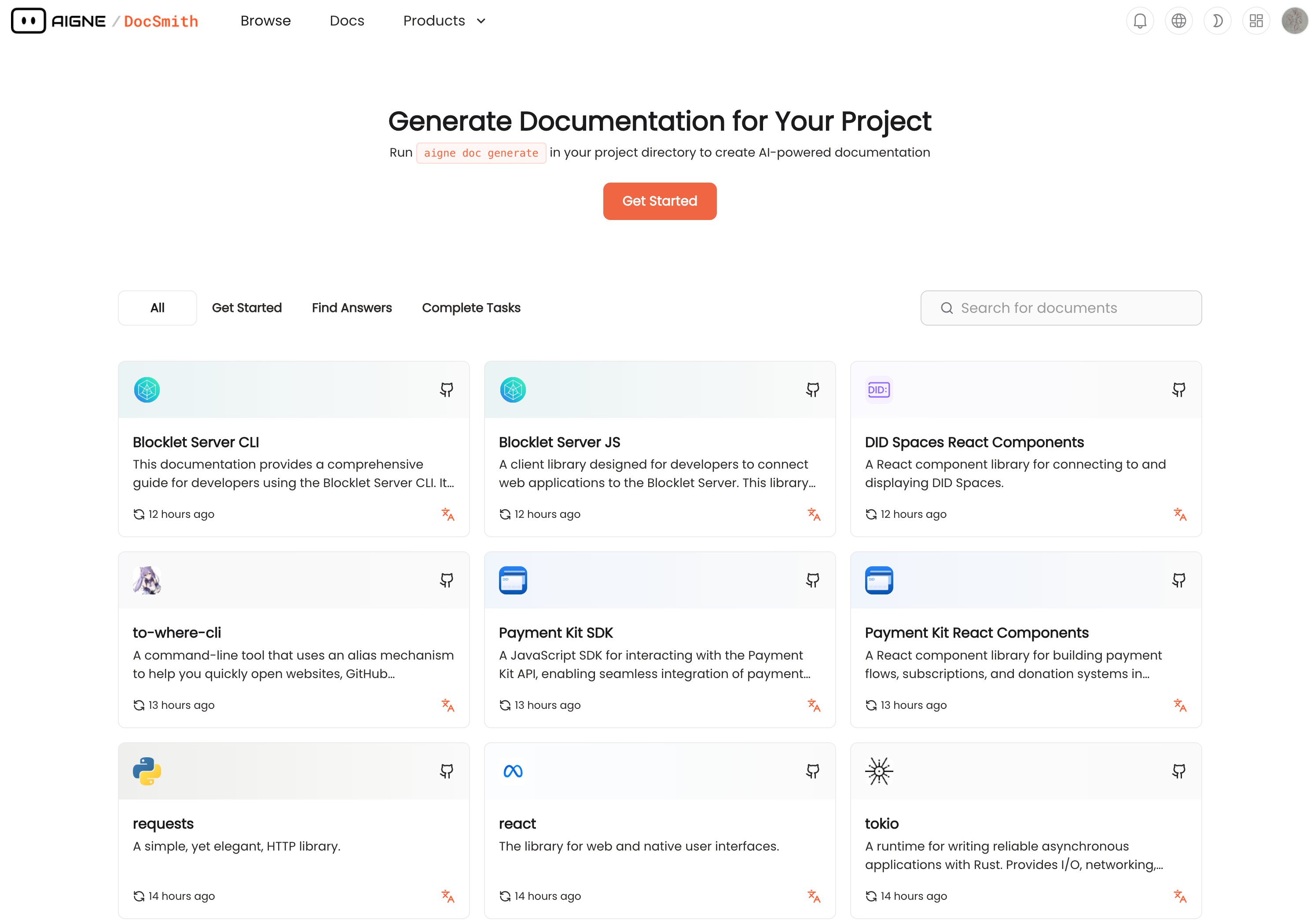Switch to the Find Answers tab
Viewport: 1314px width, 924px height.
click(352, 308)
